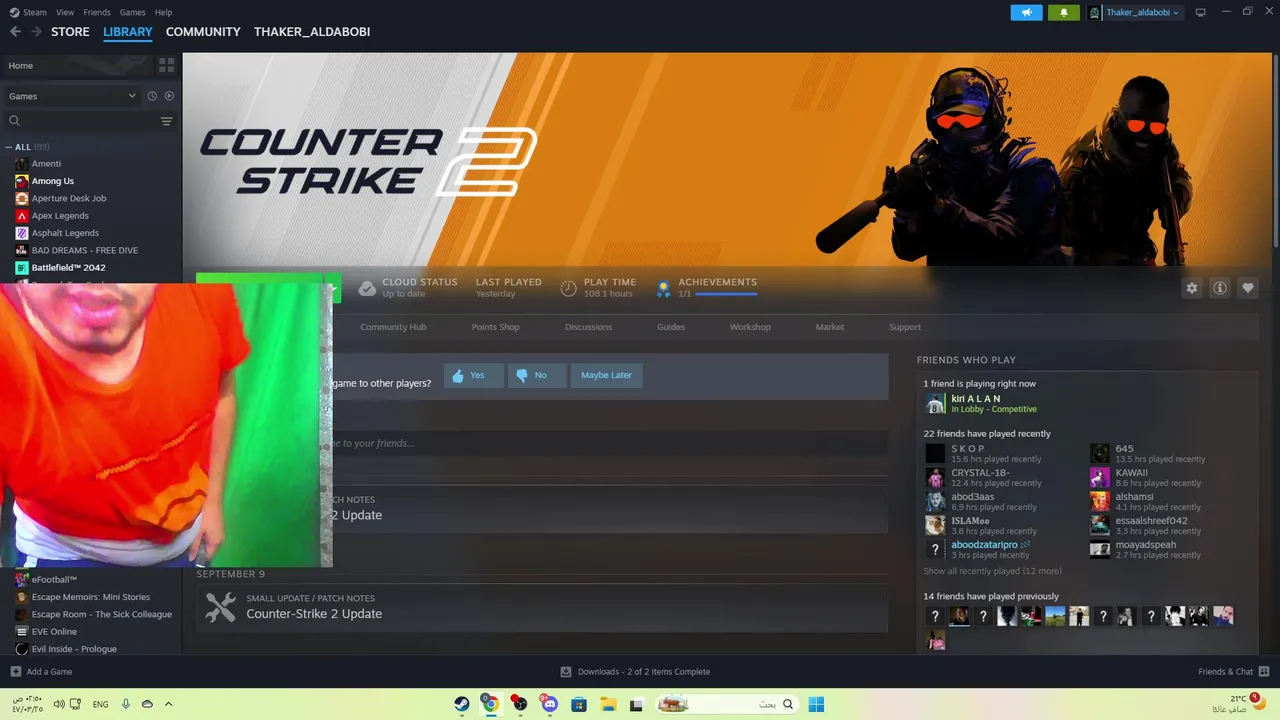Image resolution: width=1280 pixels, height=720 pixels.
Task: Open Discord from the Windows taskbar
Action: pyautogui.click(x=549, y=704)
